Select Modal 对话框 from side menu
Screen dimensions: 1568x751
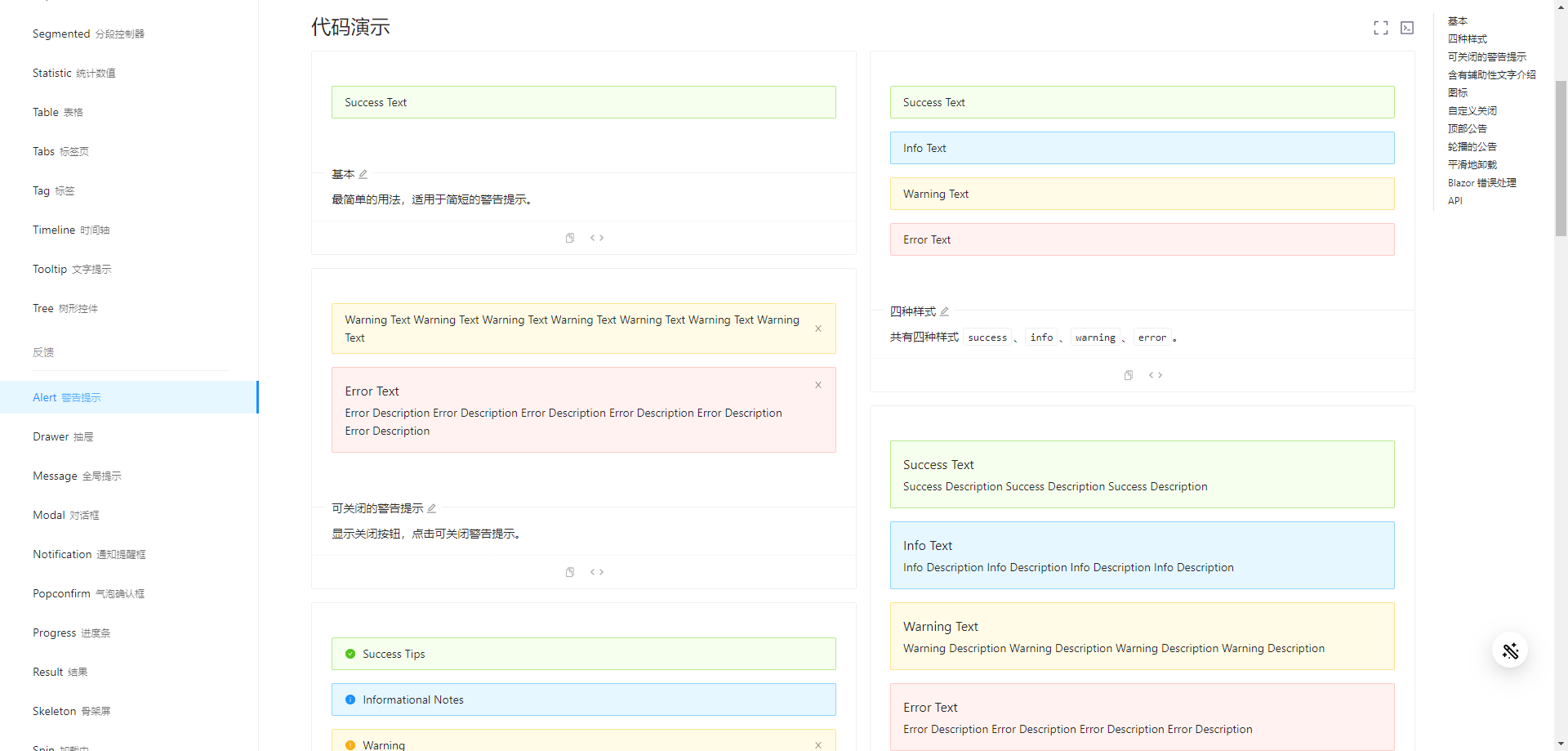65,515
